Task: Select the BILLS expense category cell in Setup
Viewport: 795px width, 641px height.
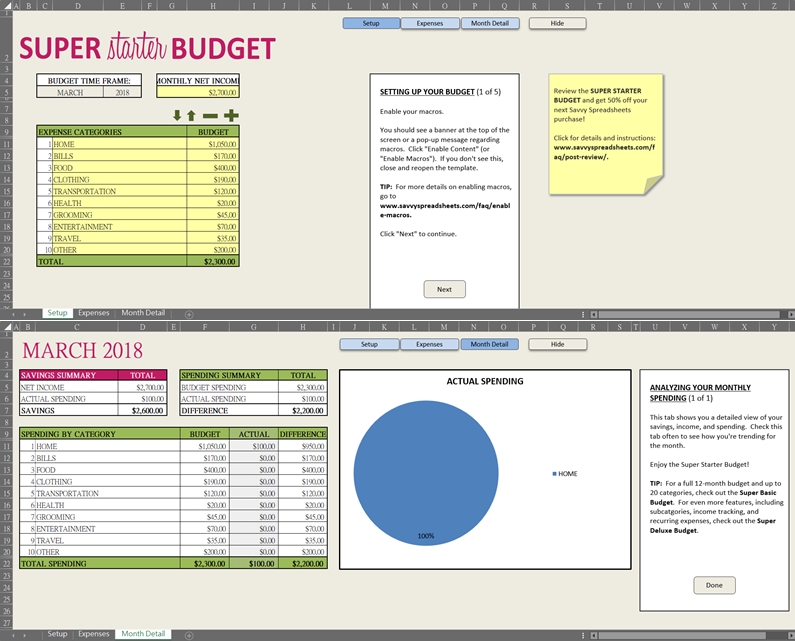Action: tap(119, 156)
